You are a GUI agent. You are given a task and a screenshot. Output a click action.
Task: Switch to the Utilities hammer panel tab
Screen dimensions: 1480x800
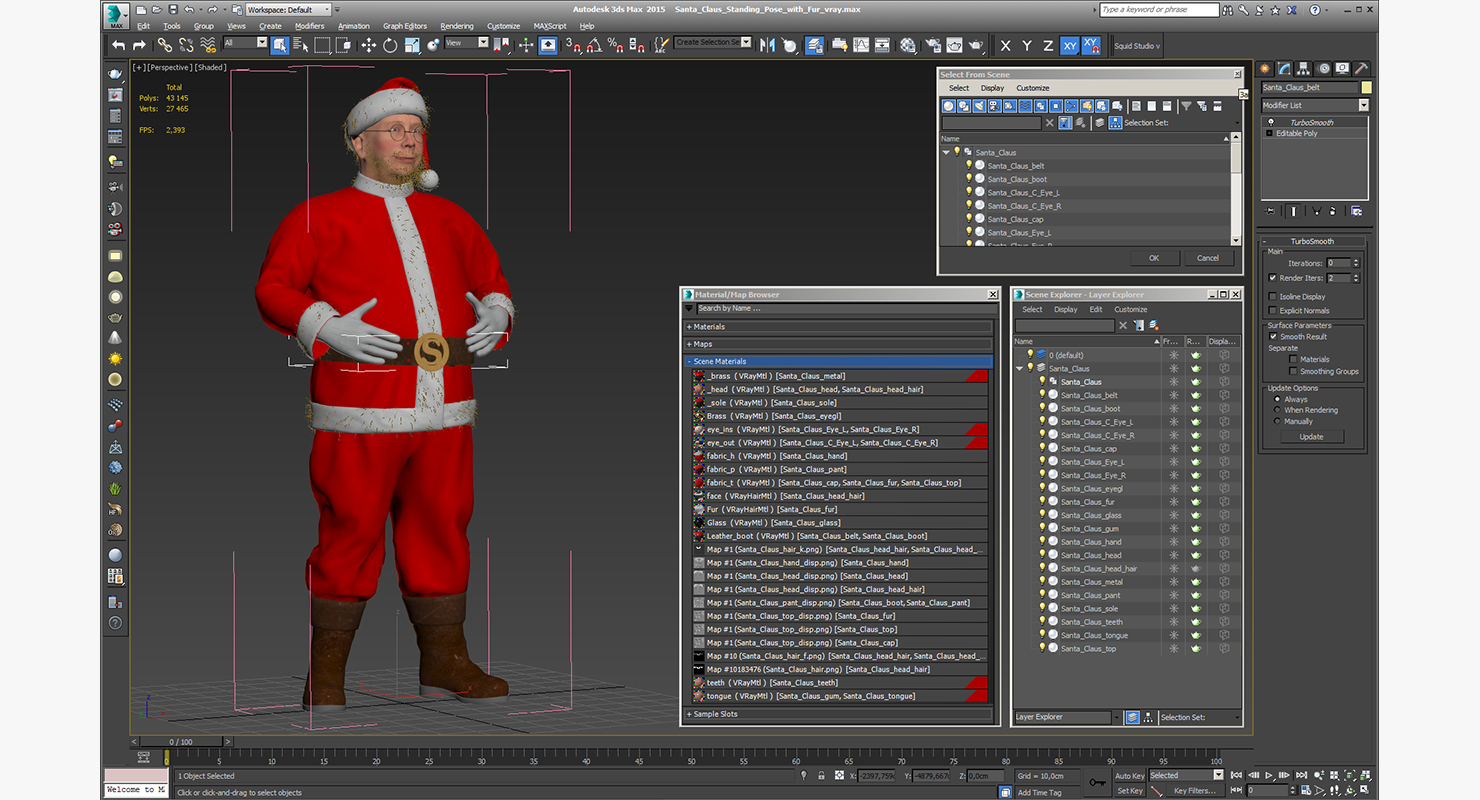coord(1363,68)
